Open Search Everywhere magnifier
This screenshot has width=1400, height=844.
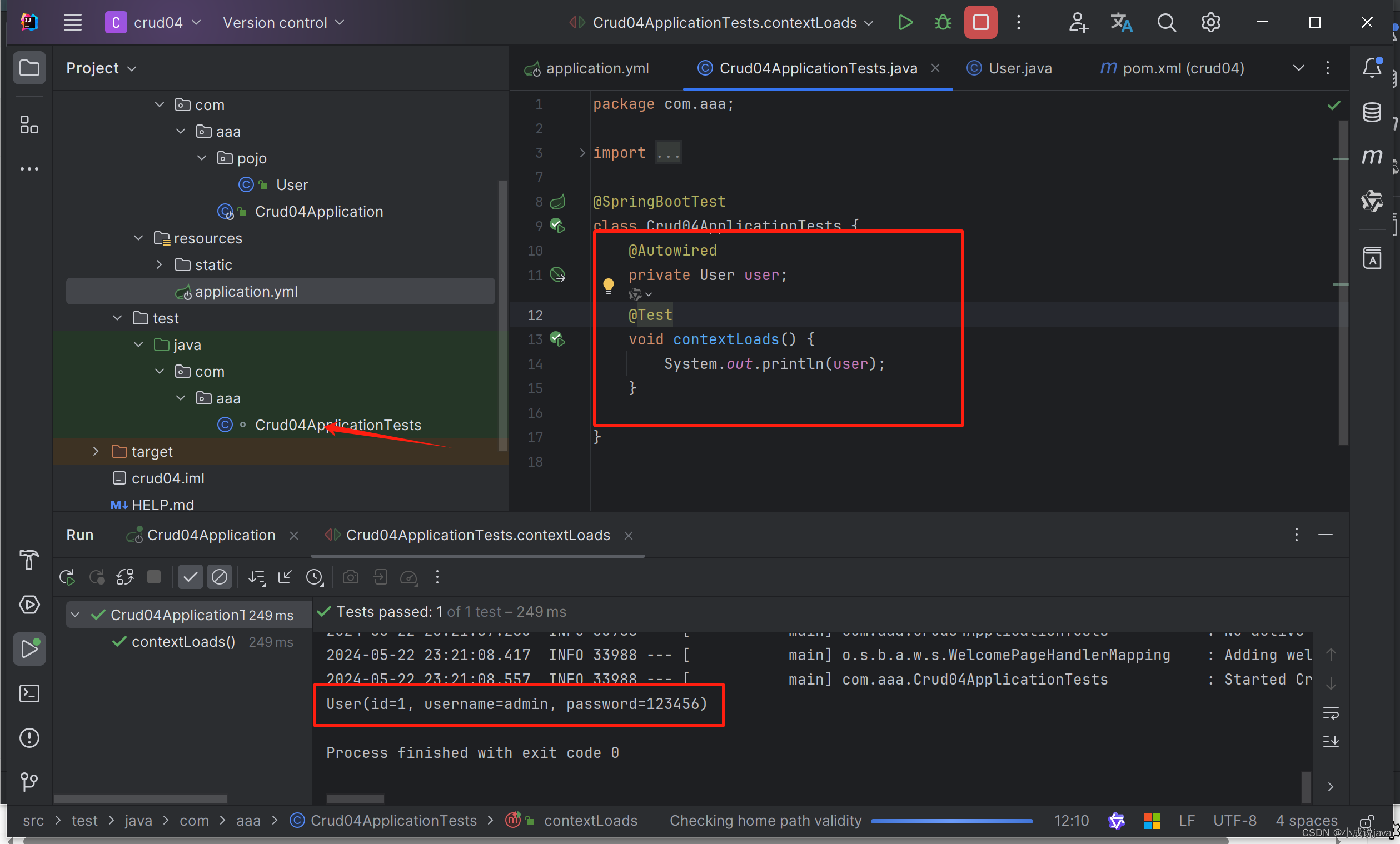(x=1166, y=23)
